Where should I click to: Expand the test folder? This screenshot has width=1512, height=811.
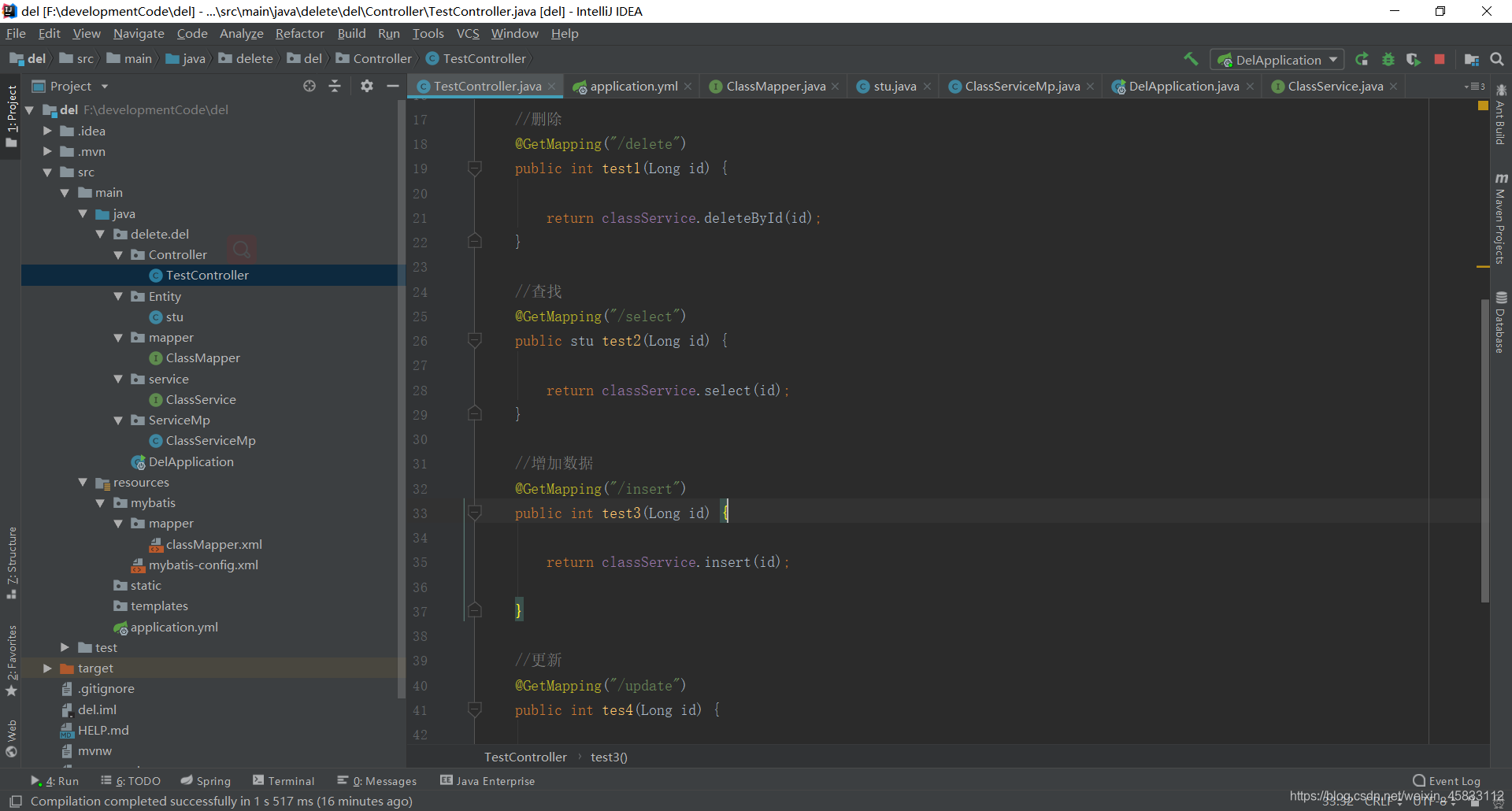point(65,647)
